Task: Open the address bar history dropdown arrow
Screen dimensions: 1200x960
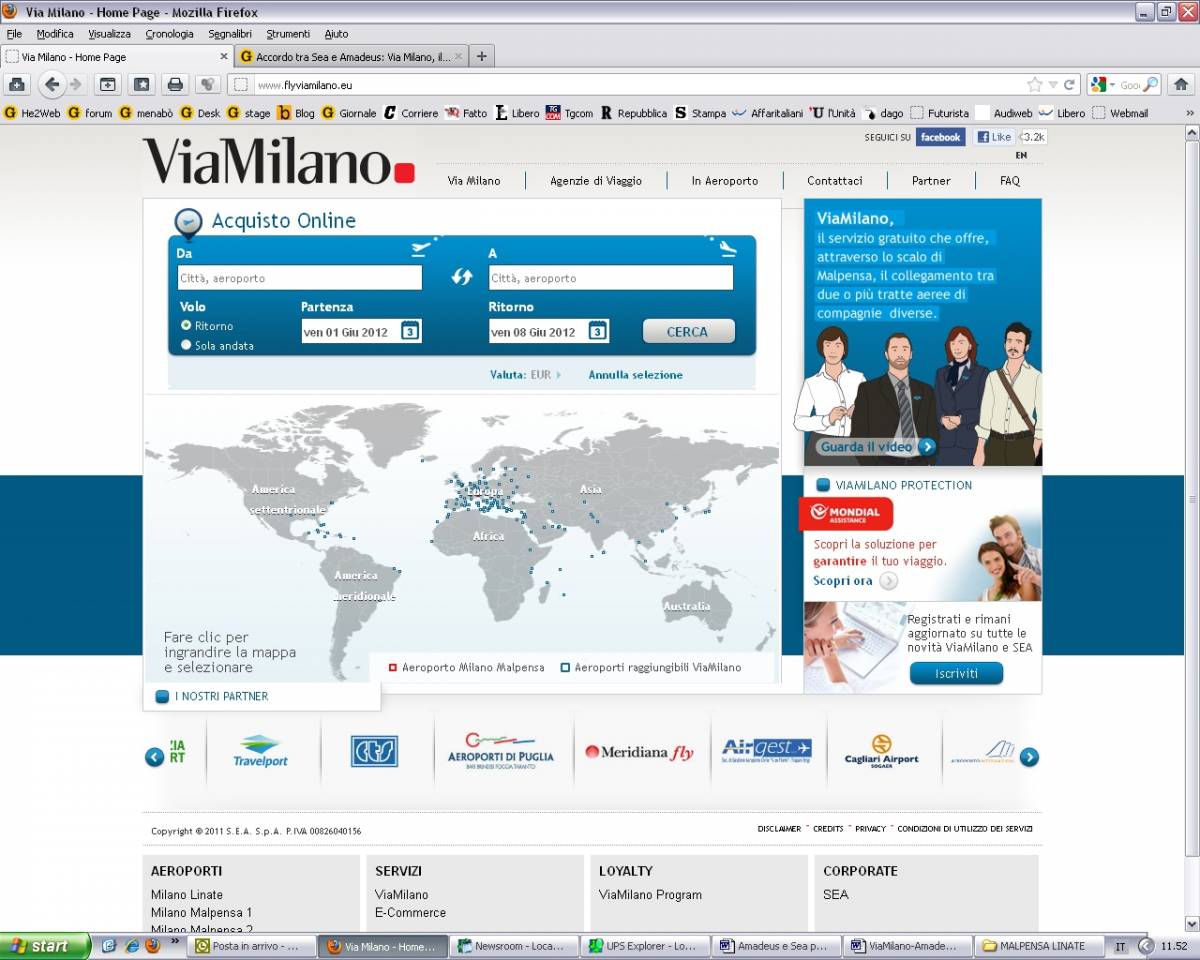Action: click(1052, 85)
